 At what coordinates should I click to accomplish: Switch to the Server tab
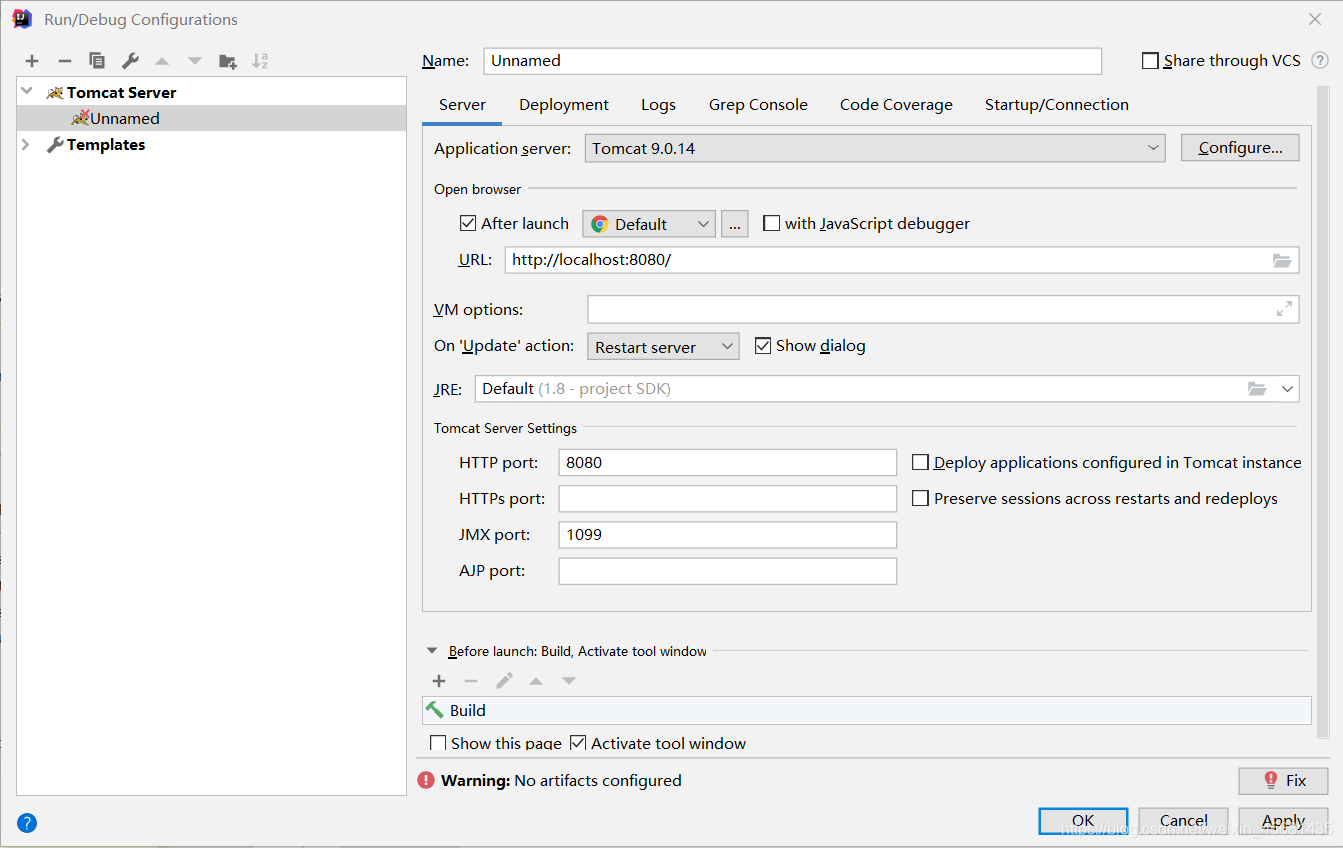(462, 105)
